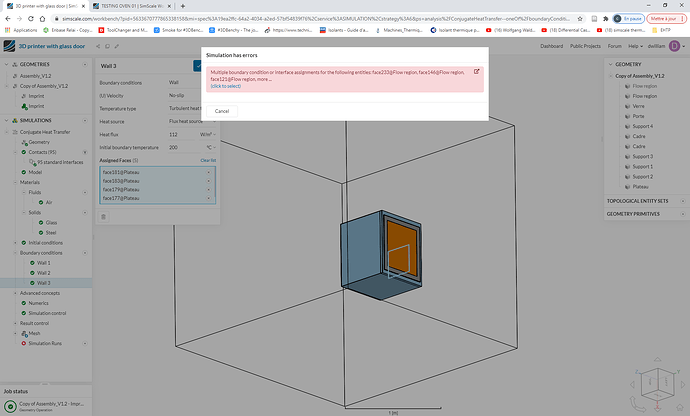Remove face177@Plateau from assigned faces
The width and height of the screenshot is (690, 416).
click(209, 198)
